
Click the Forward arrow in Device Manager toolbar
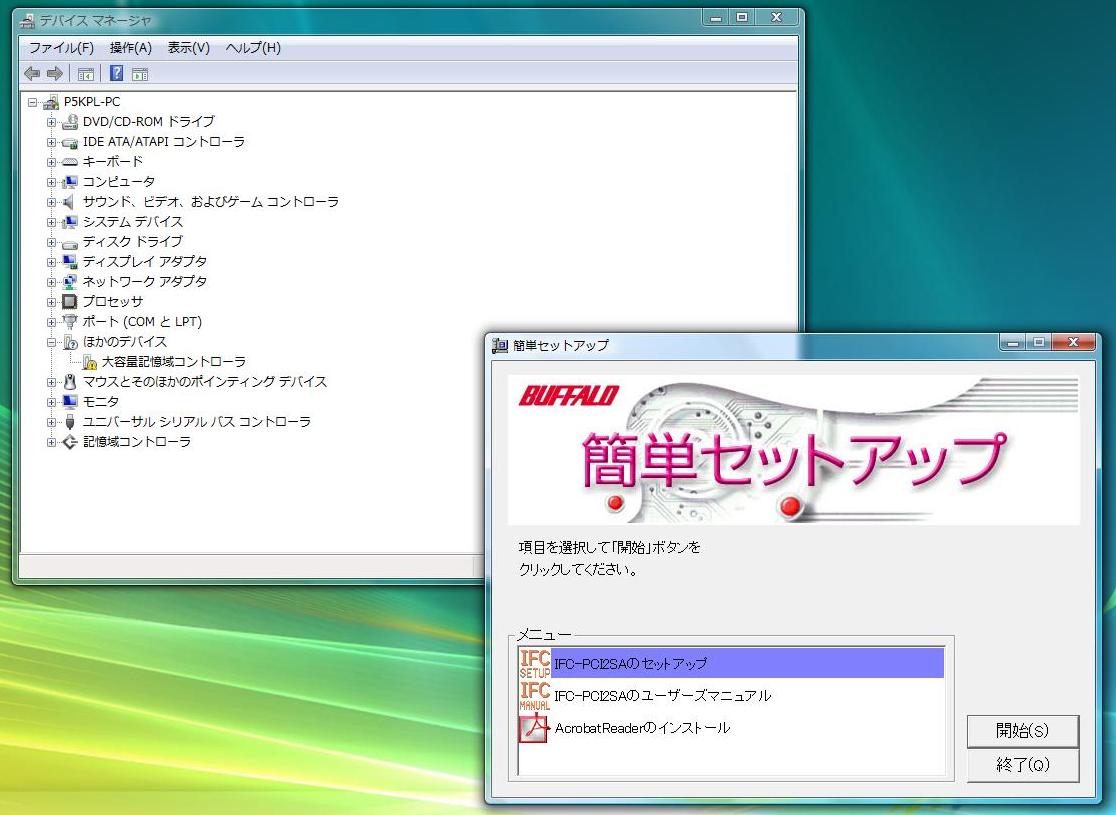[x=55, y=73]
